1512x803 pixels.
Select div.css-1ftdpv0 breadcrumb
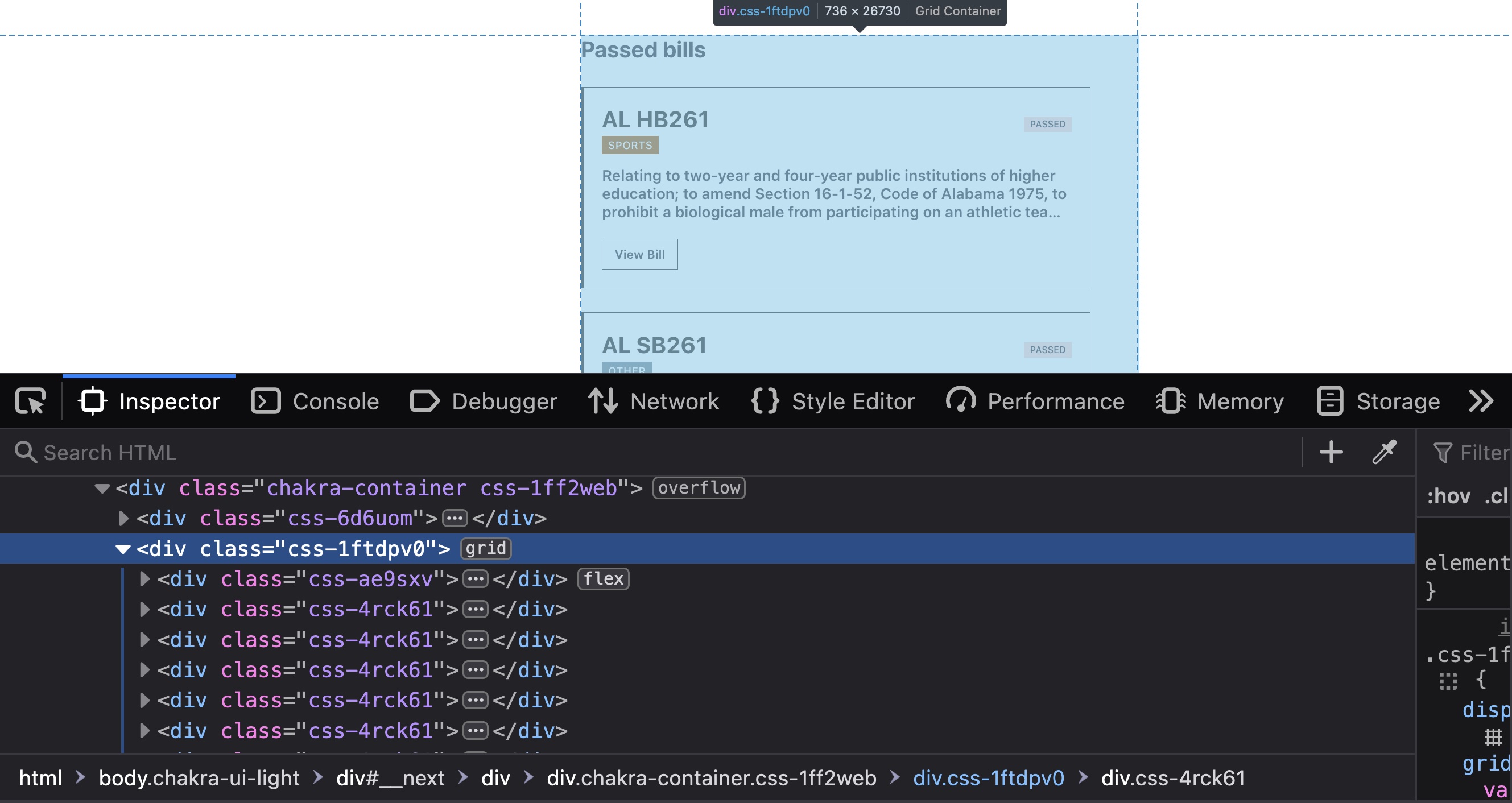click(989, 778)
